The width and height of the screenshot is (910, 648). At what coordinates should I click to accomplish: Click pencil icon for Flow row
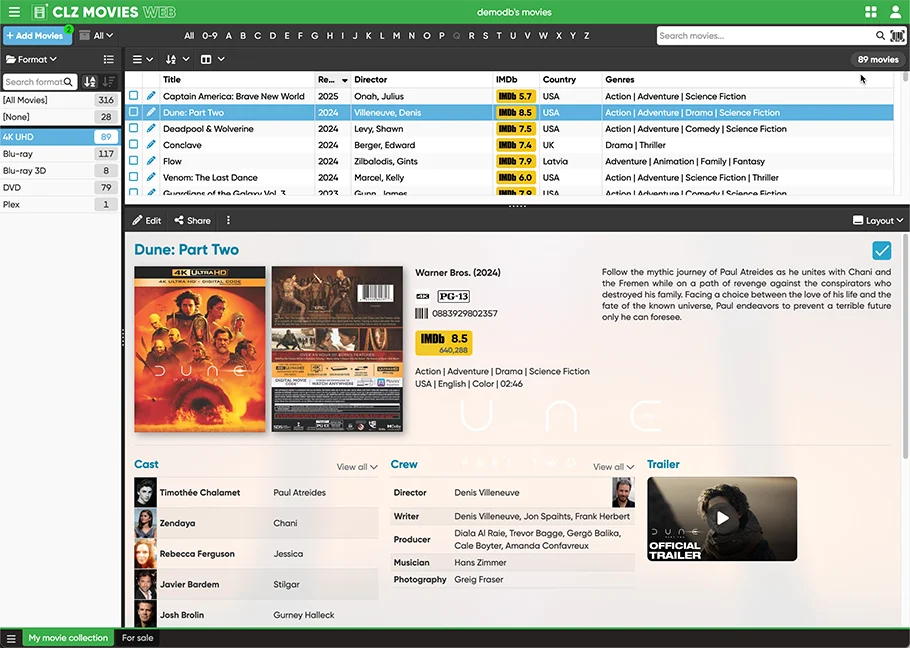click(151, 161)
